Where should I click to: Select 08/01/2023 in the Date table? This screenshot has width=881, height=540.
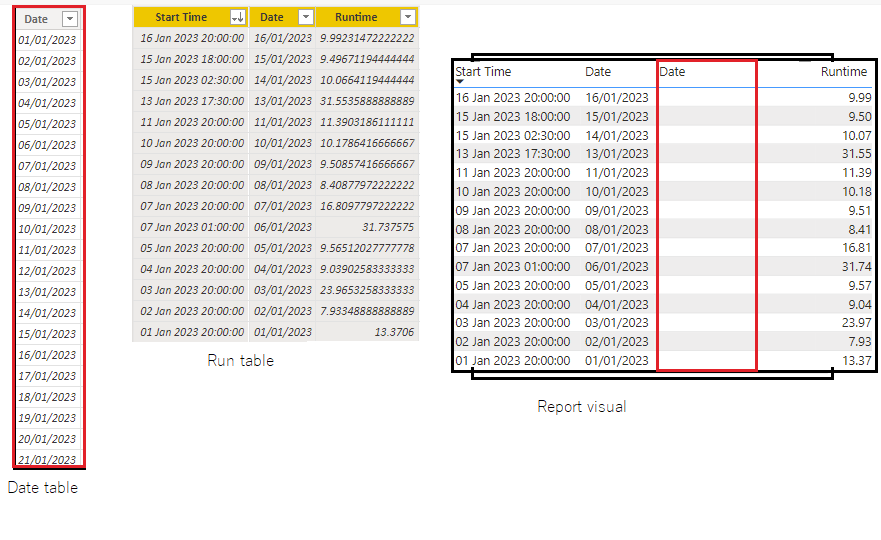pos(47,187)
